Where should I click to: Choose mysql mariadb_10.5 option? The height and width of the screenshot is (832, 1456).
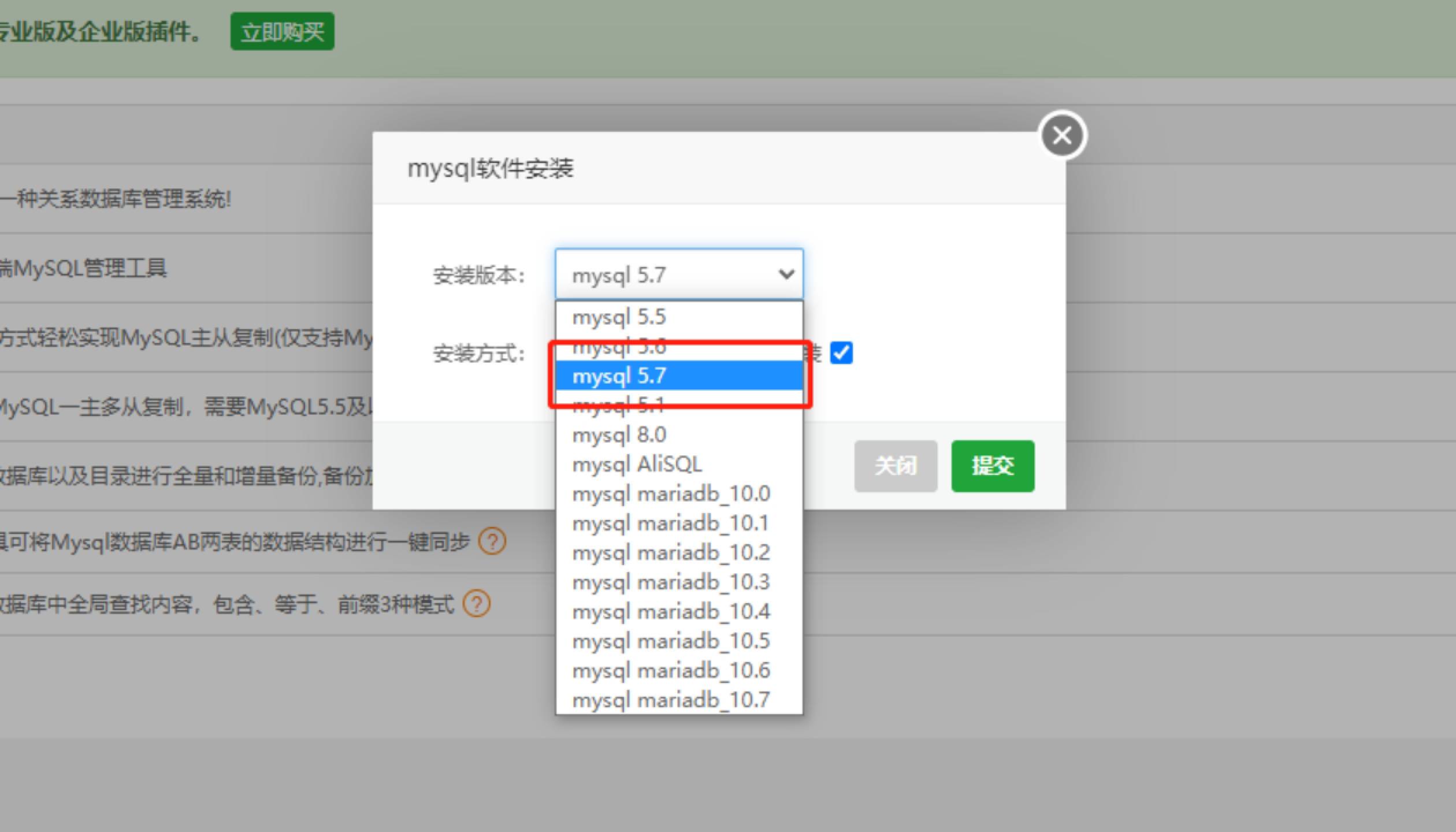coord(679,641)
